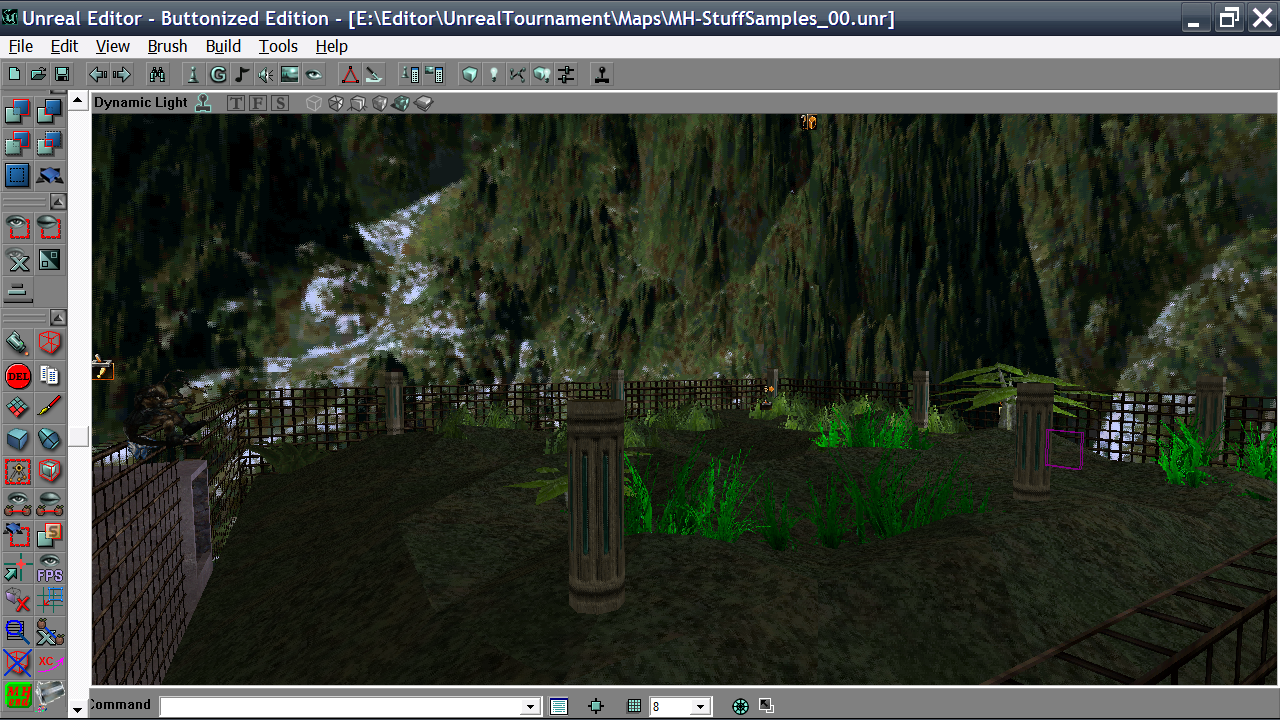This screenshot has width=1280, height=720.
Task: Toggle the T button in viewport toolbar
Action: tap(235, 103)
